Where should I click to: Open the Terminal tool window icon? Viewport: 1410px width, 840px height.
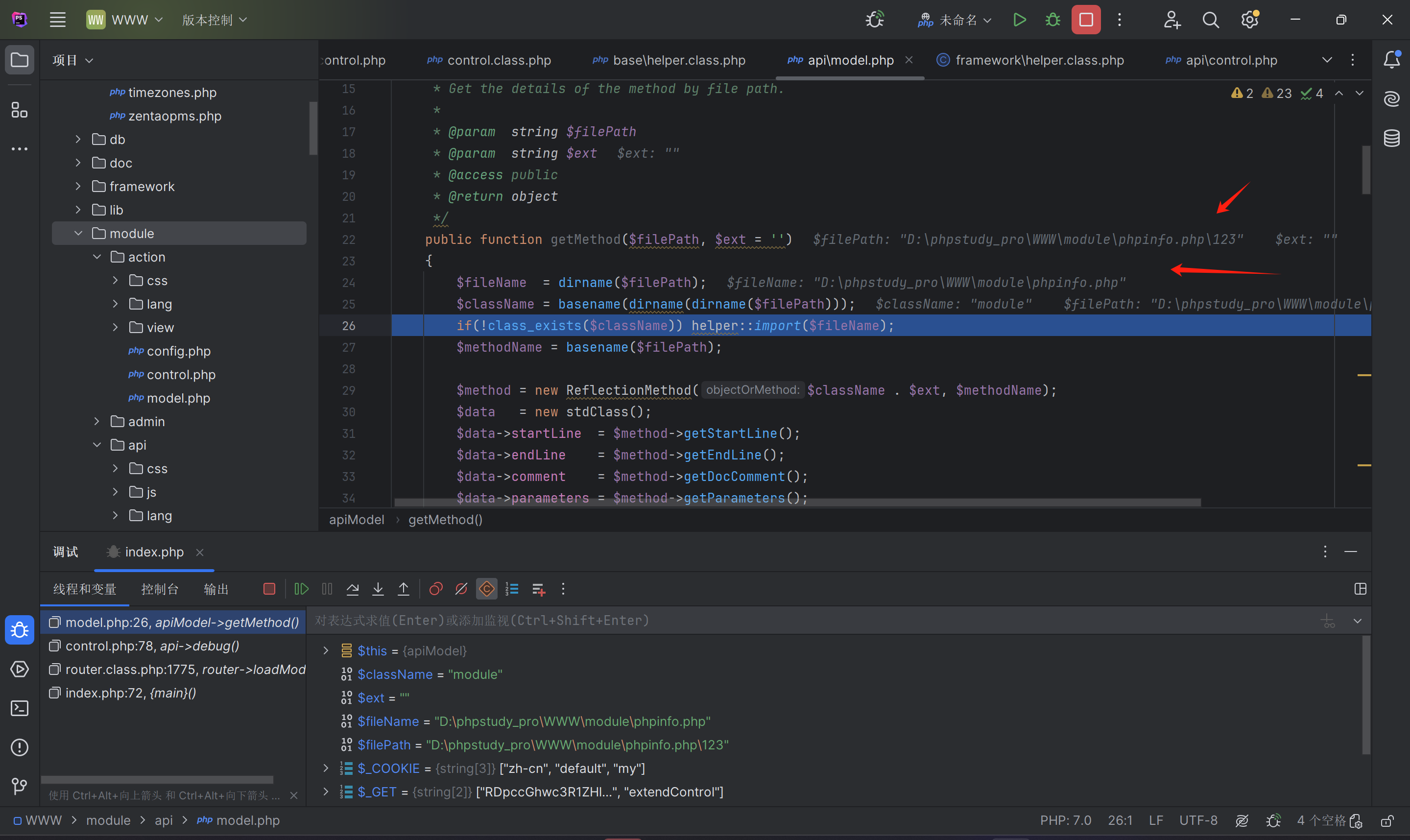tap(19, 708)
